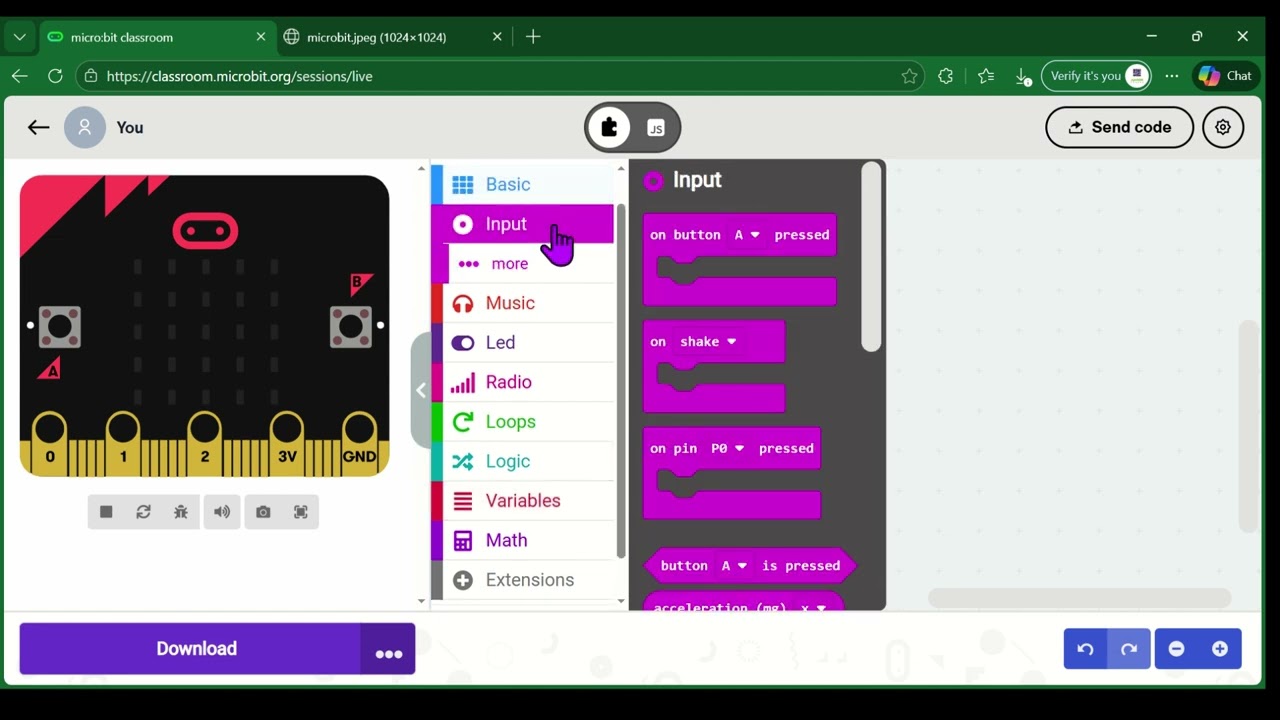Viewport: 1280px width, 720px height.
Task: Go back using the classroom back arrow
Action: coord(38,127)
